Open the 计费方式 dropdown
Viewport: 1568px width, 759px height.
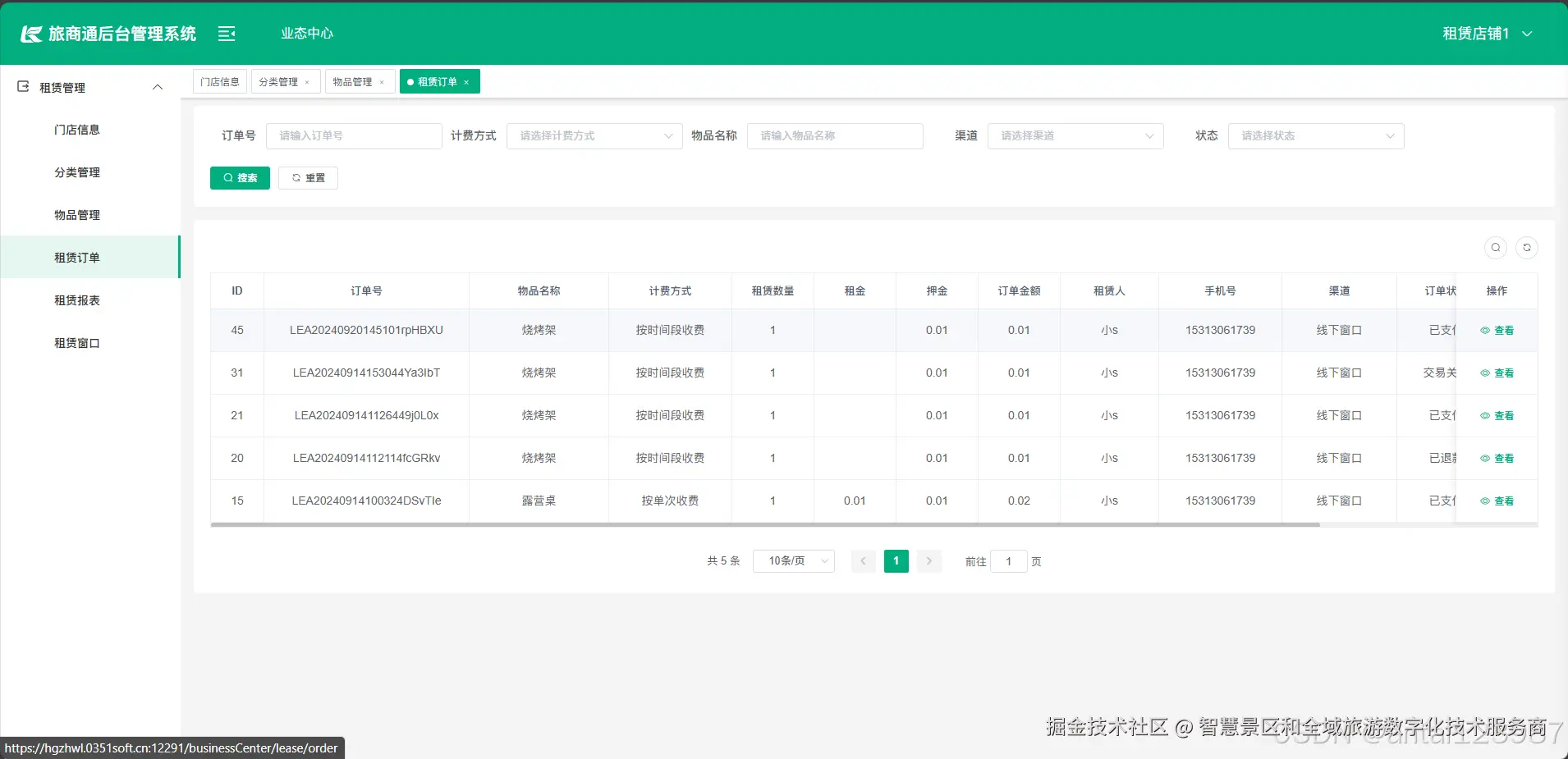[594, 136]
